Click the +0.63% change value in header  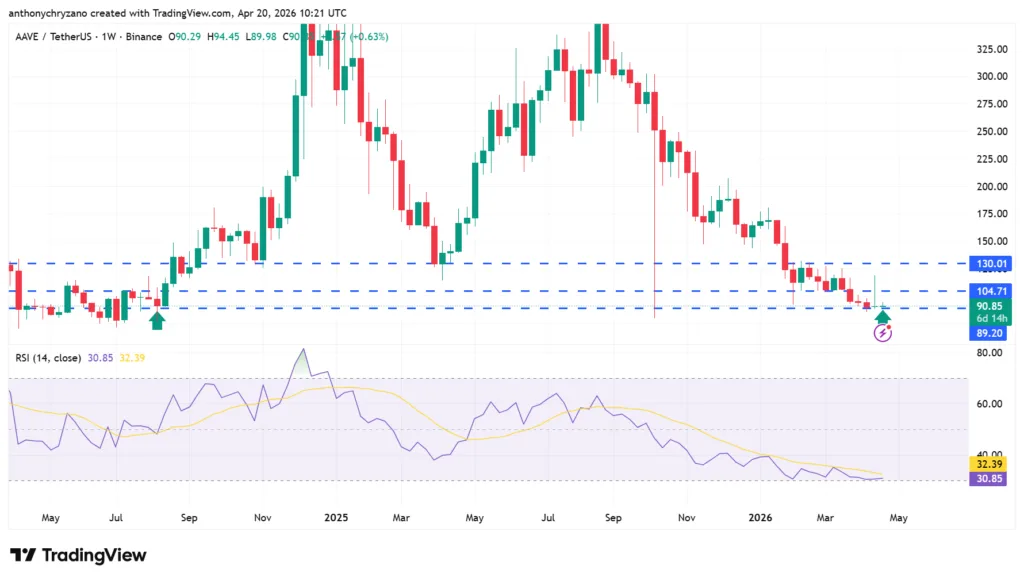[x=368, y=37]
